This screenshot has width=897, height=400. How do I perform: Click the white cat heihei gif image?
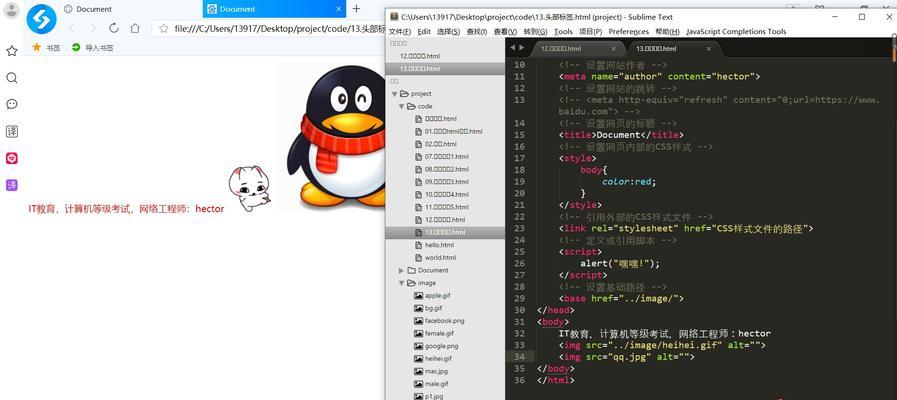click(x=249, y=189)
